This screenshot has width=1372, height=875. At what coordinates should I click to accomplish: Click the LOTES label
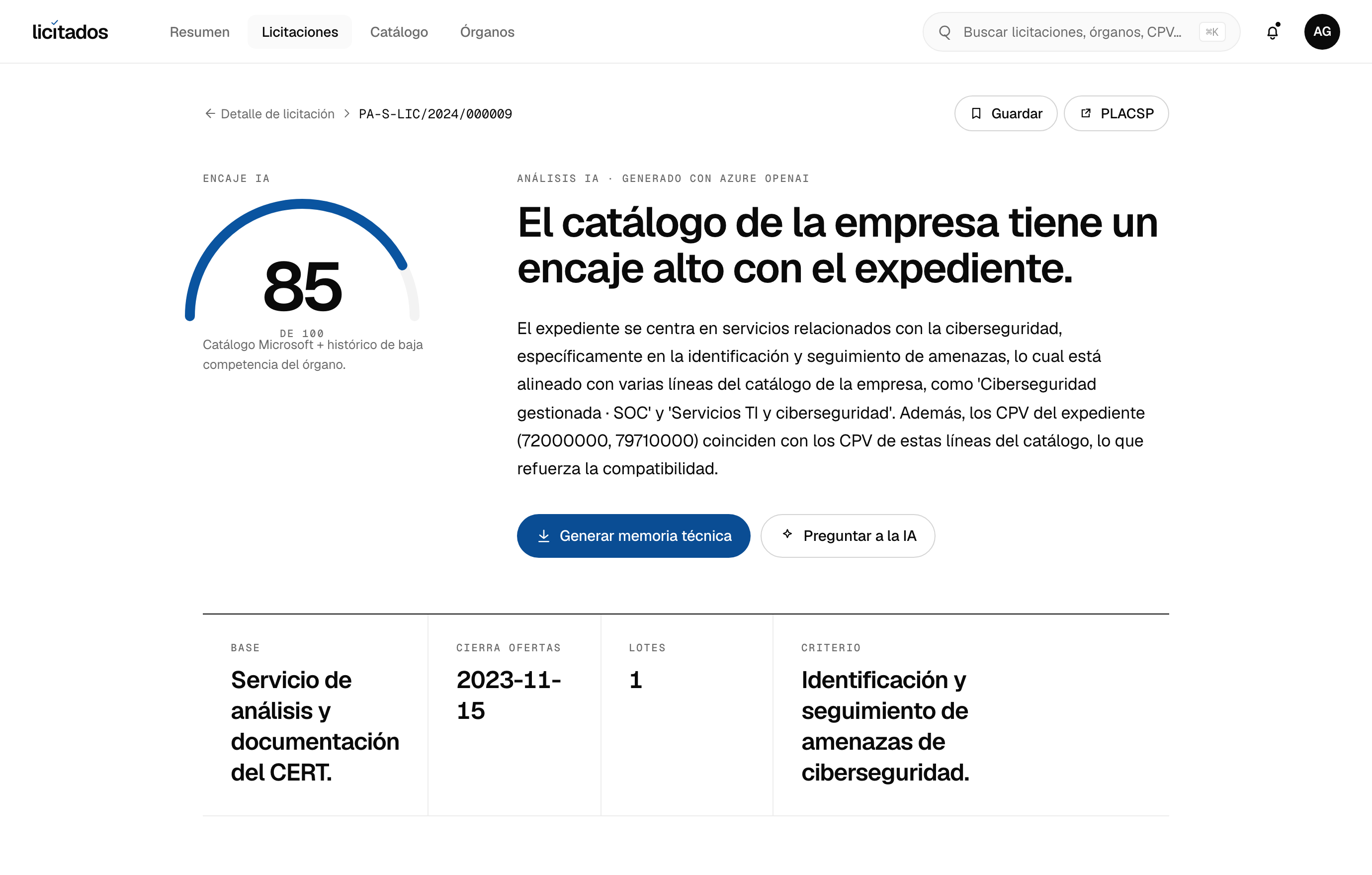click(647, 648)
